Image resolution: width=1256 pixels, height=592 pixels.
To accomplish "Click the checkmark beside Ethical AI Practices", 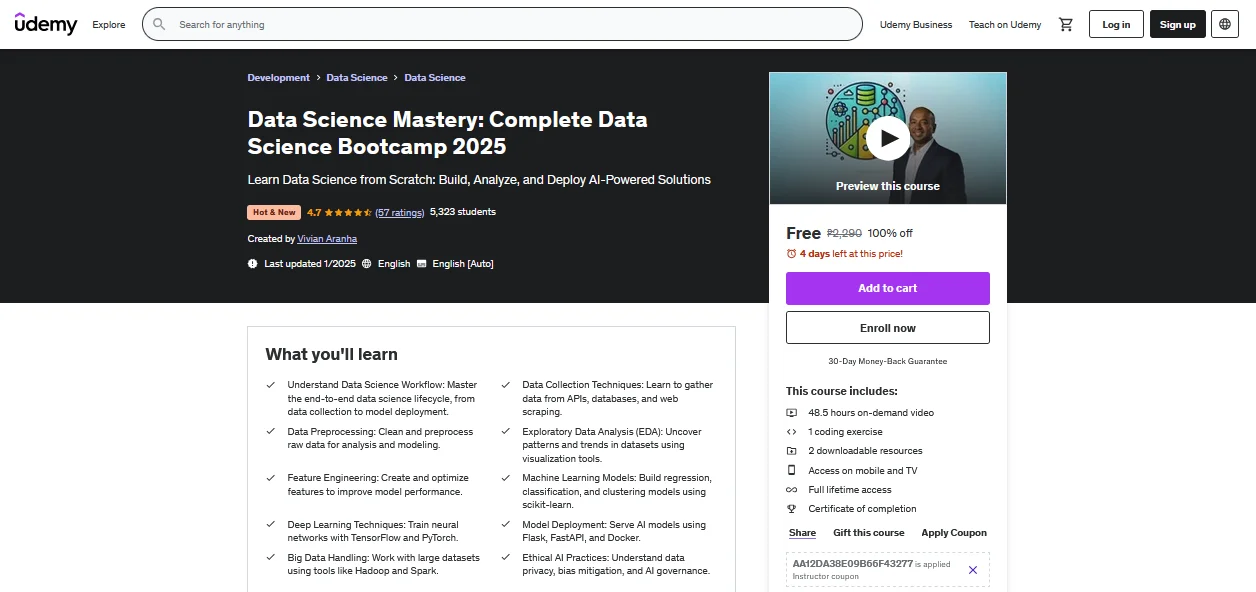I will [505, 558].
